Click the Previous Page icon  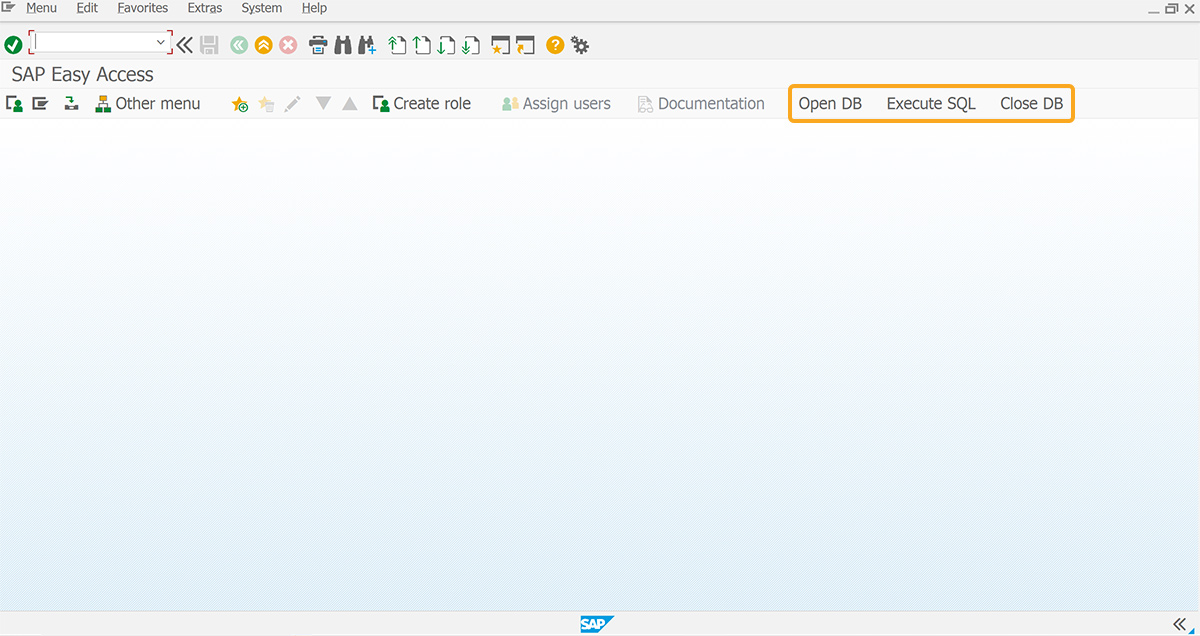422,45
